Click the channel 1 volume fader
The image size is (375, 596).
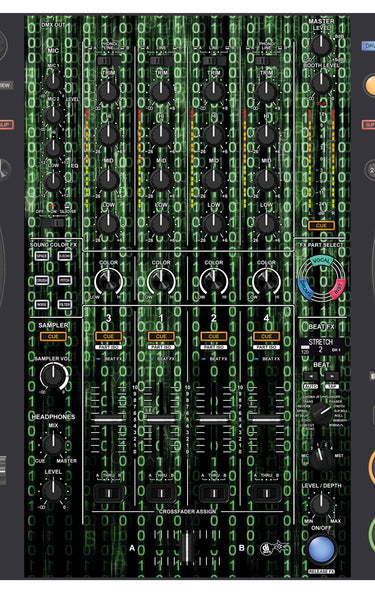point(161,419)
